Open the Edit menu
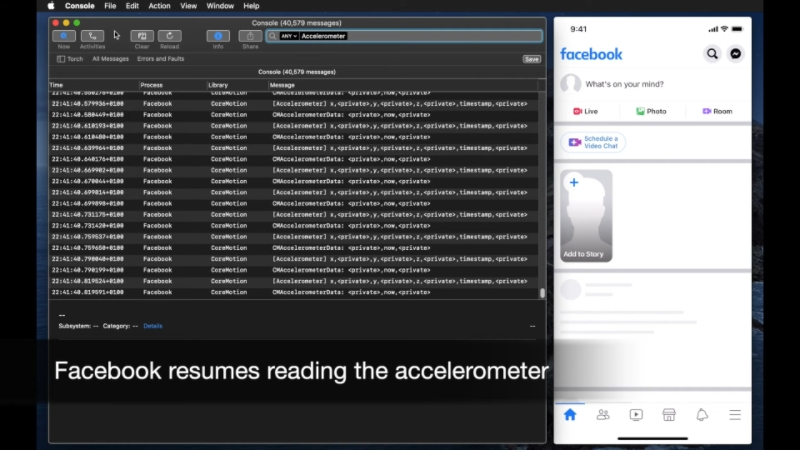This screenshot has width=800, height=450. (132, 6)
